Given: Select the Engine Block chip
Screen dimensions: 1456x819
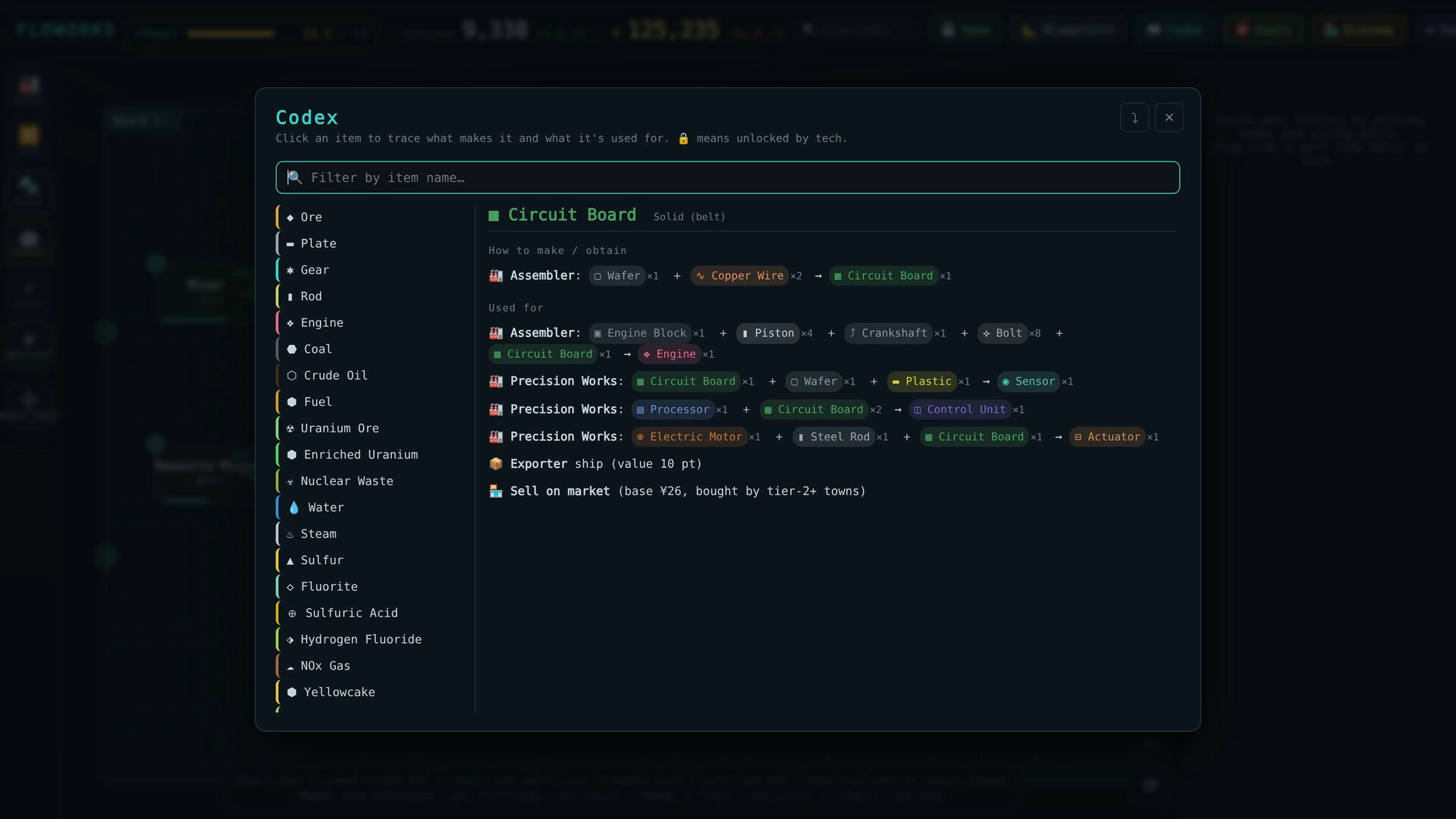Looking at the screenshot, I should tap(639, 333).
